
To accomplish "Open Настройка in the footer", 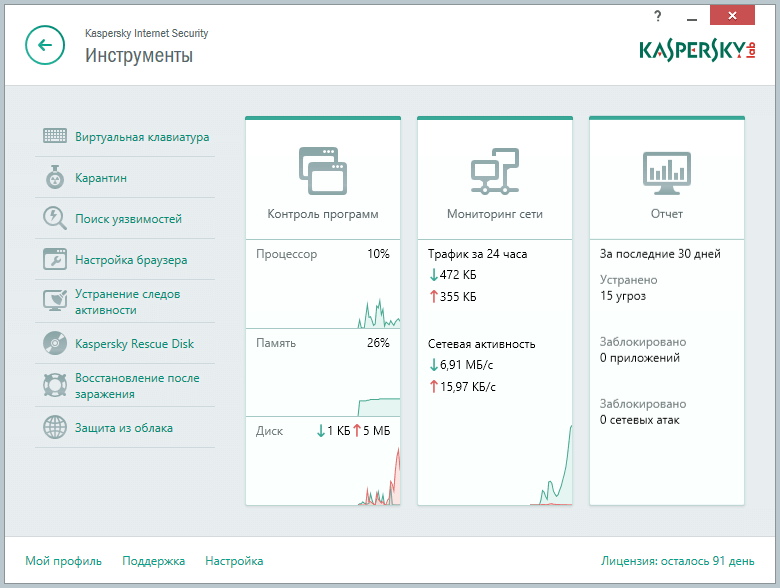I will pos(234,561).
